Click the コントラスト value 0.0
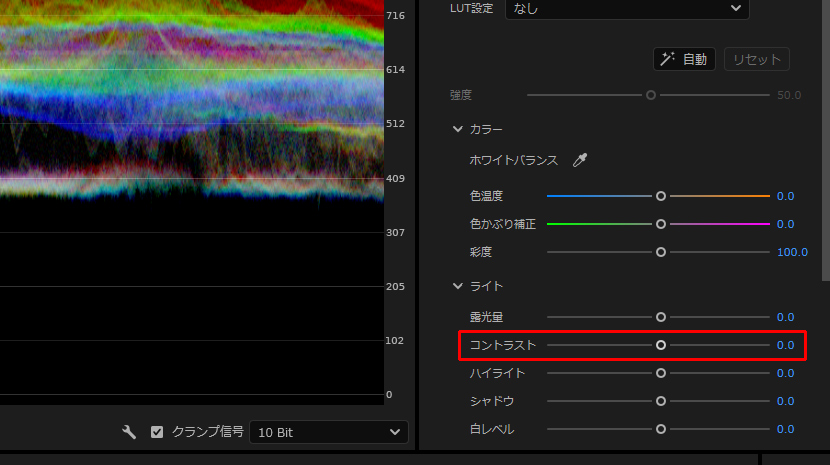Screen dimensions: 830x465 click(x=786, y=345)
